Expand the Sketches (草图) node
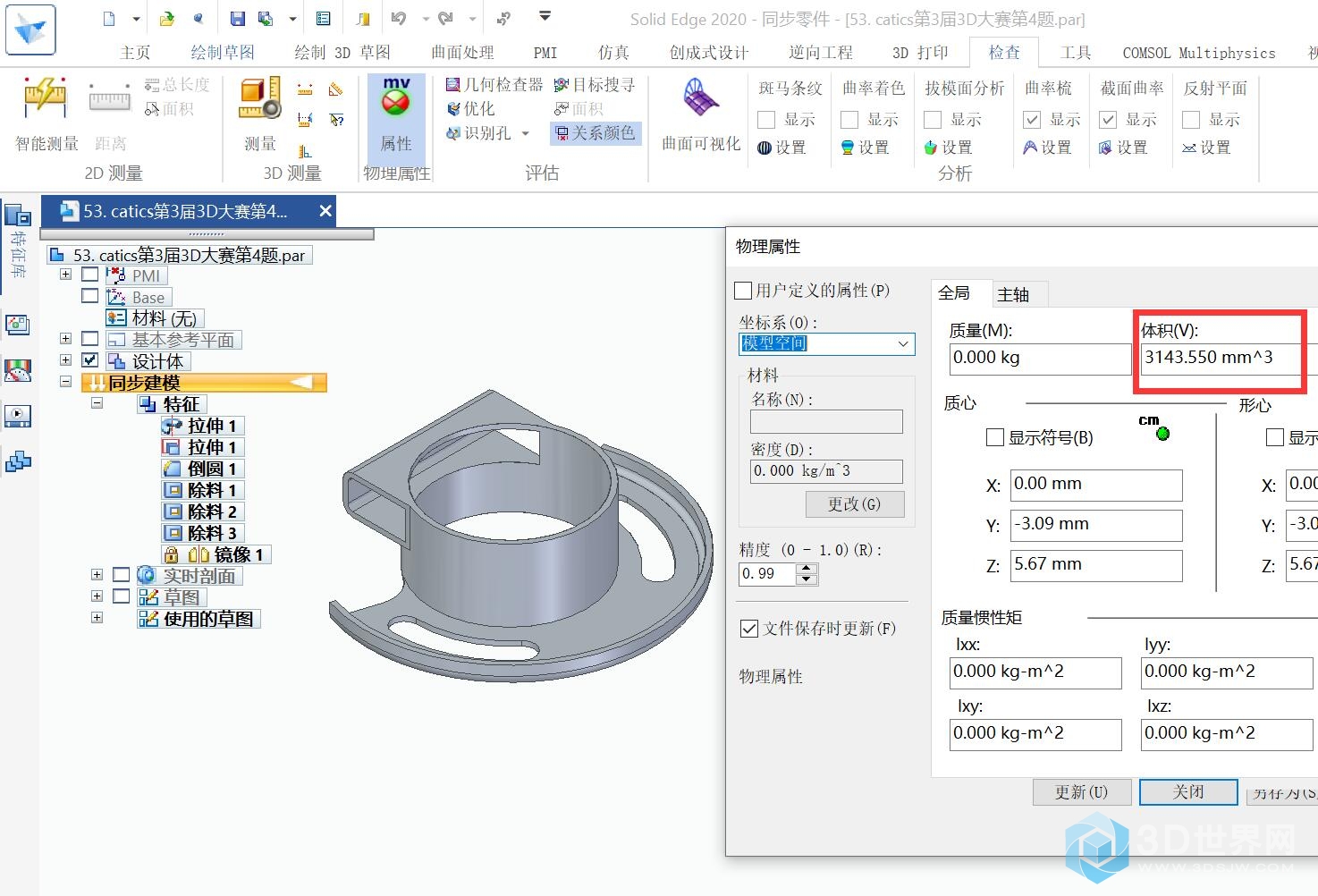 (97, 596)
